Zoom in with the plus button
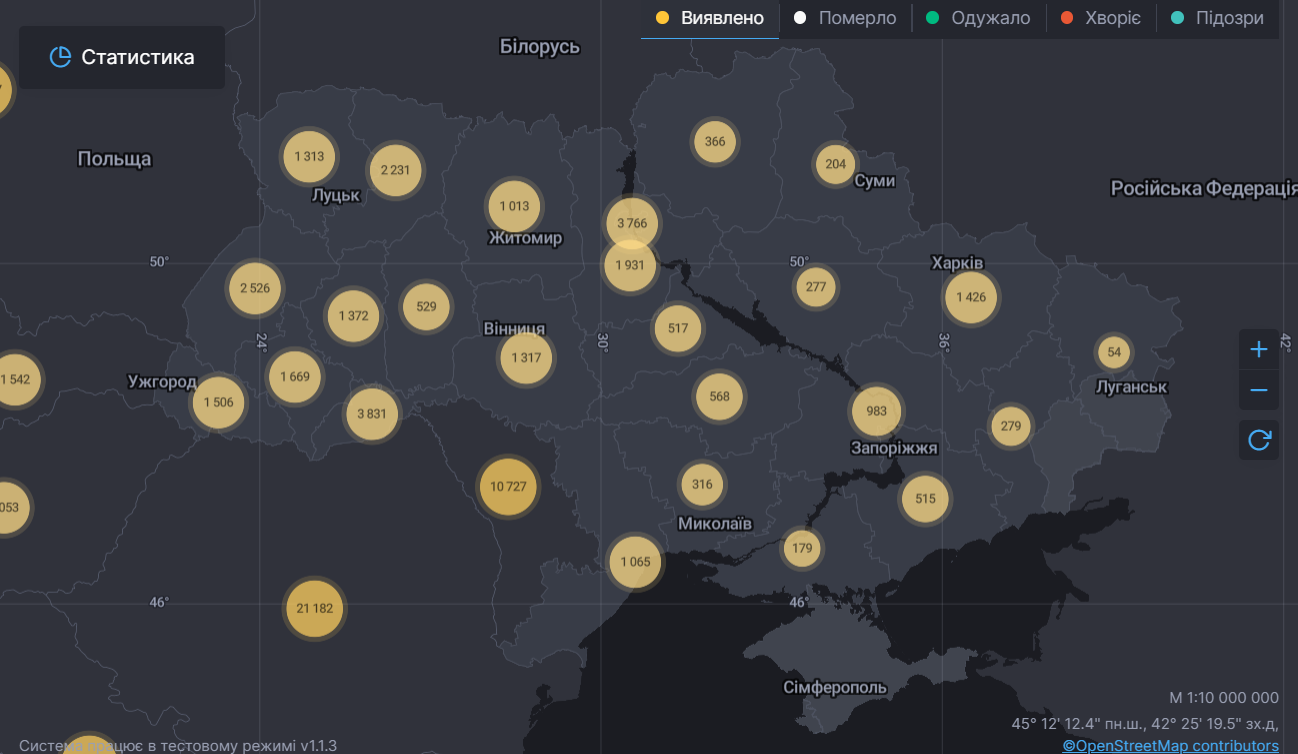Image resolution: width=1298 pixels, height=754 pixels. click(x=1259, y=349)
